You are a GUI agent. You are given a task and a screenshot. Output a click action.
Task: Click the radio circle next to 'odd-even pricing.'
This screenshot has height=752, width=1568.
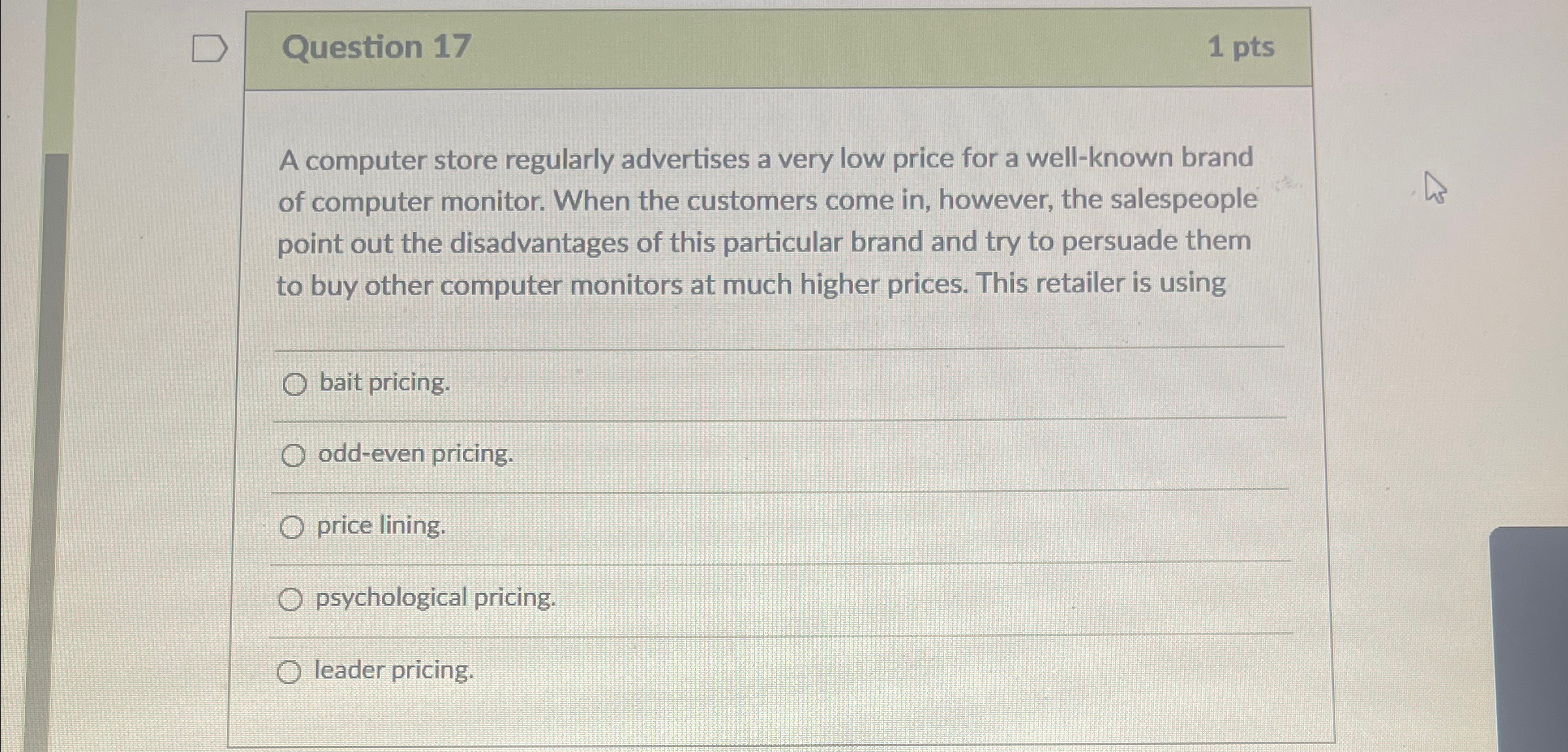pyautogui.click(x=295, y=456)
